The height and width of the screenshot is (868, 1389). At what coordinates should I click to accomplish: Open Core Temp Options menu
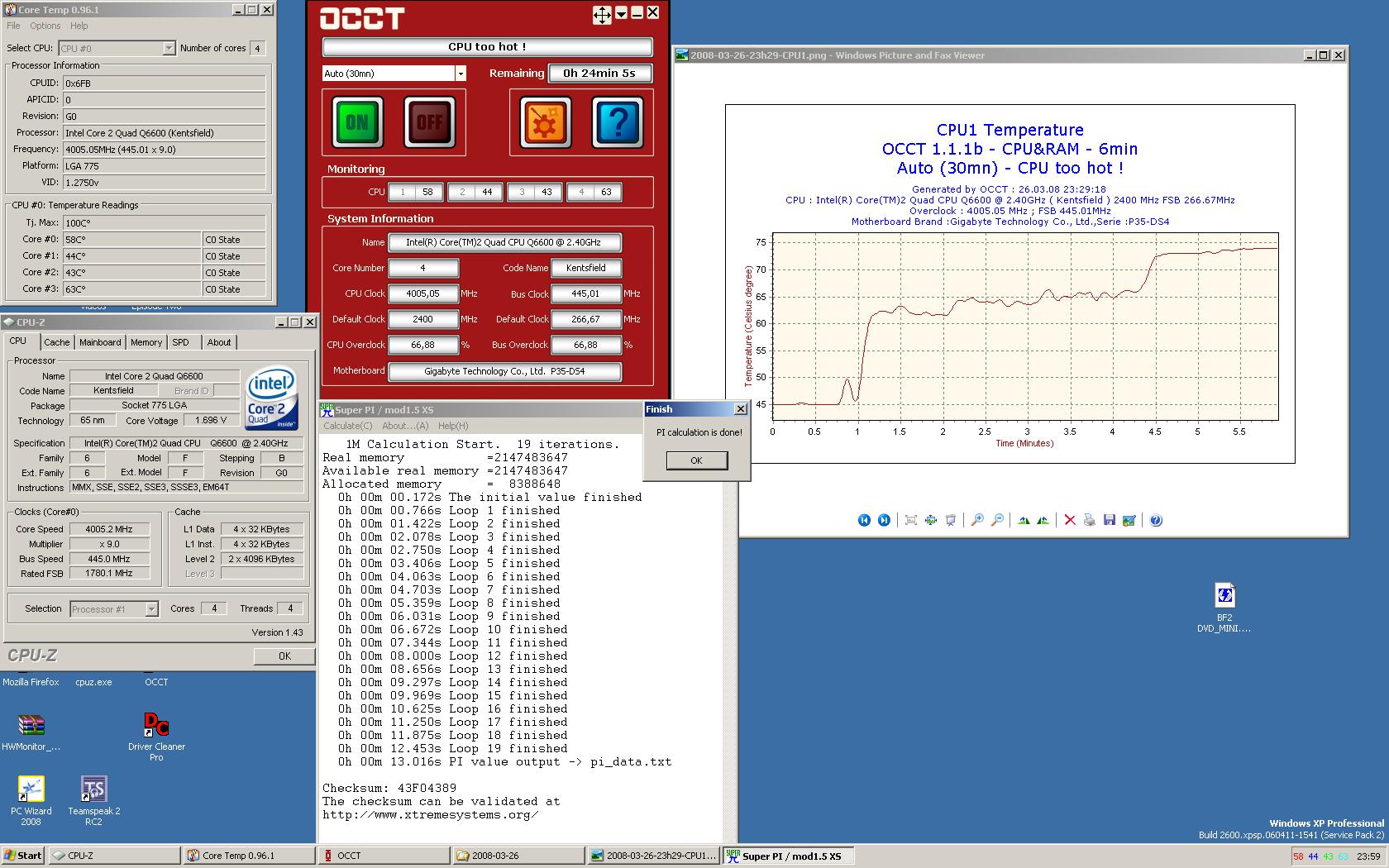pyautogui.click(x=45, y=26)
